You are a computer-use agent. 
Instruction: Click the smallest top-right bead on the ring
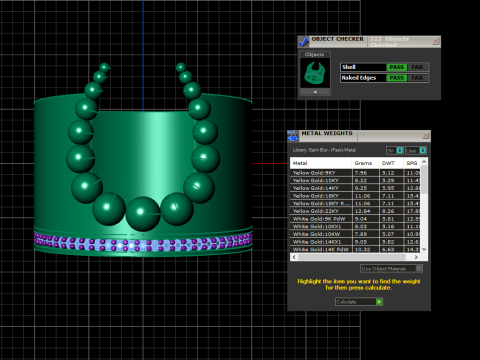pyautogui.click(x=181, y=67)
